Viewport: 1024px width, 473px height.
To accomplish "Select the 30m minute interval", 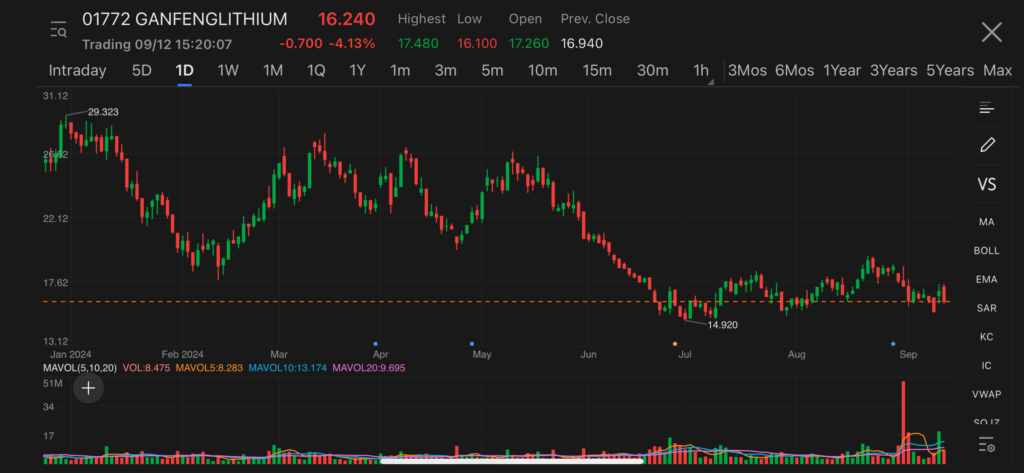I will (652, 71).
